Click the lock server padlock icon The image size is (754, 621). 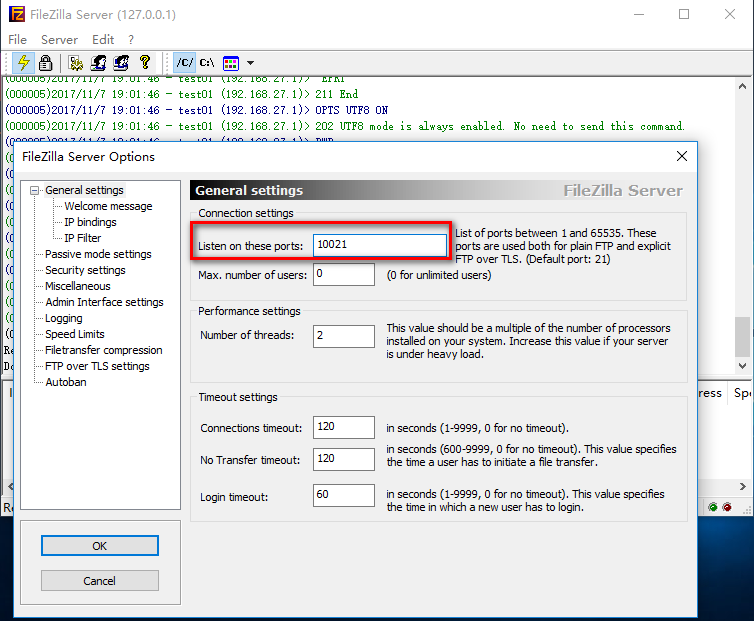pyautogui.click(x=46, y=63)
